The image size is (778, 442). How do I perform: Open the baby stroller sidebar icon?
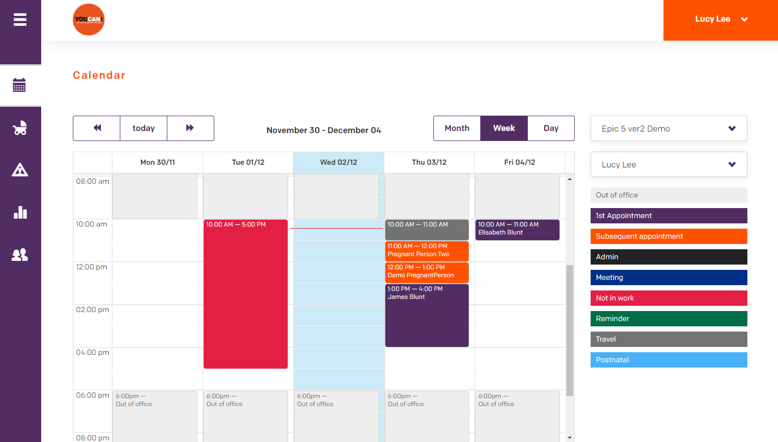[20, 128]
